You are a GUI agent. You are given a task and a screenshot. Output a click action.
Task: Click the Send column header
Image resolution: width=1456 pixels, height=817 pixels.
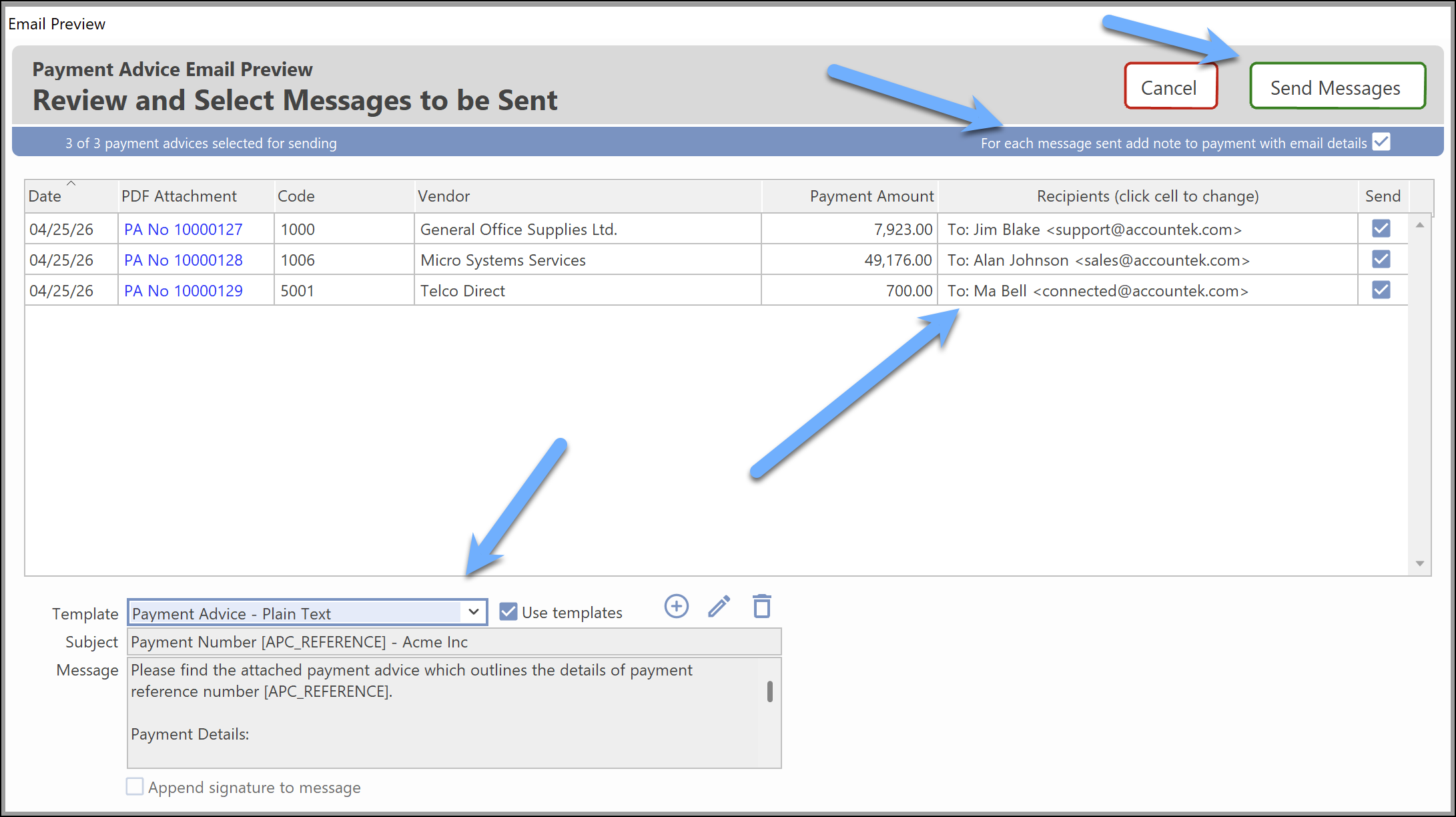coord(1383,196)
